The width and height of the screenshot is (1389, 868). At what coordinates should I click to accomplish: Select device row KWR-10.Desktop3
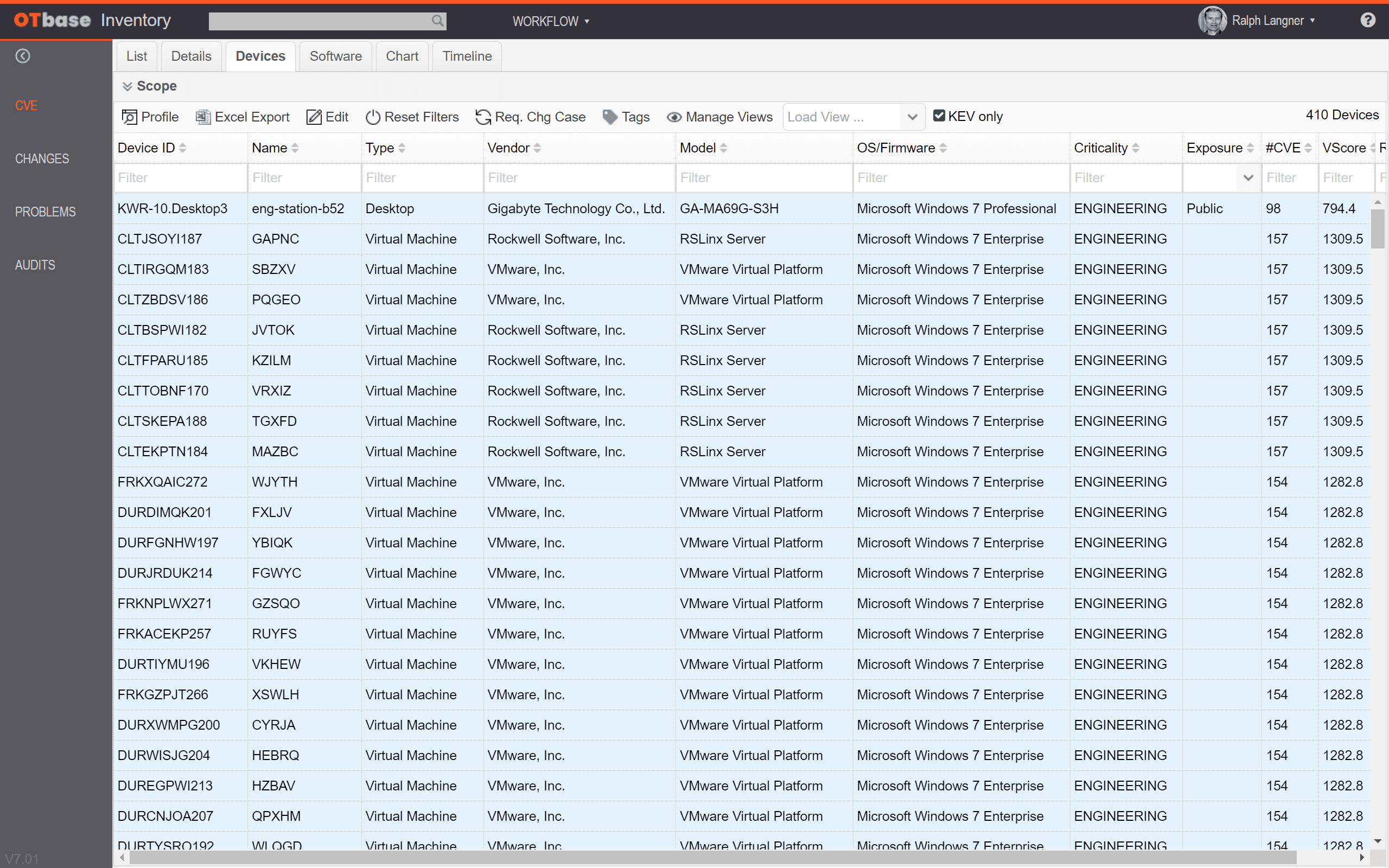742,208
